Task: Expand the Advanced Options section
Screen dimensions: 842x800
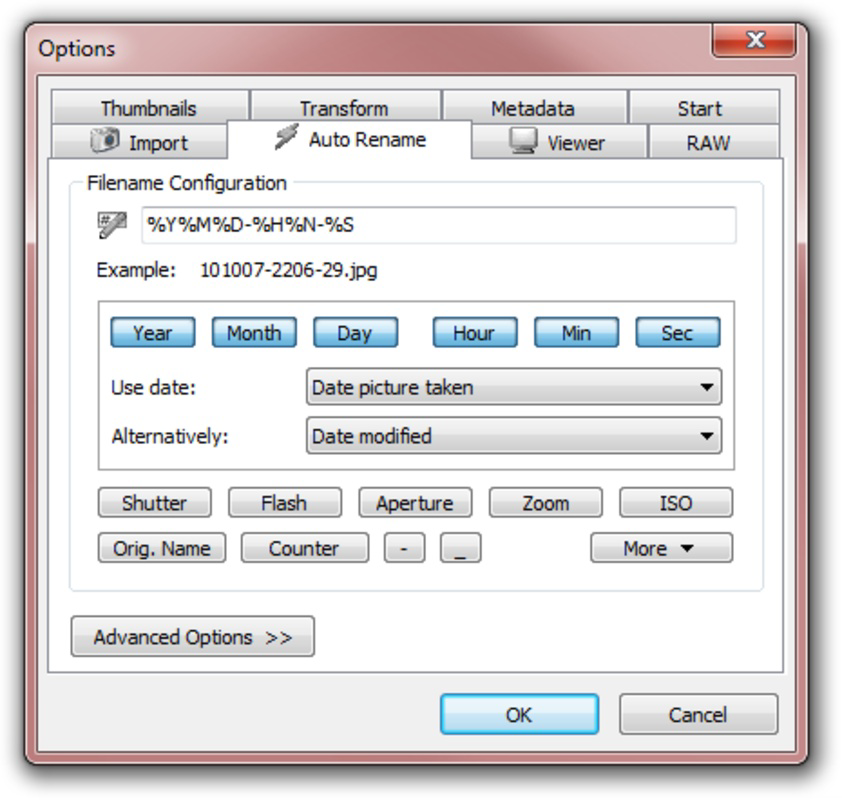Action: [x=194, y=636]
